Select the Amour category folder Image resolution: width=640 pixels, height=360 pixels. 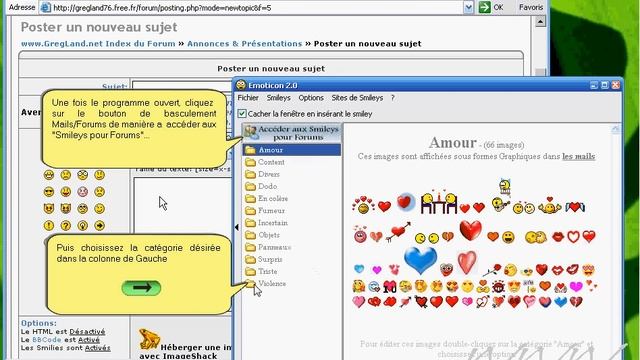tap(292, 150)
